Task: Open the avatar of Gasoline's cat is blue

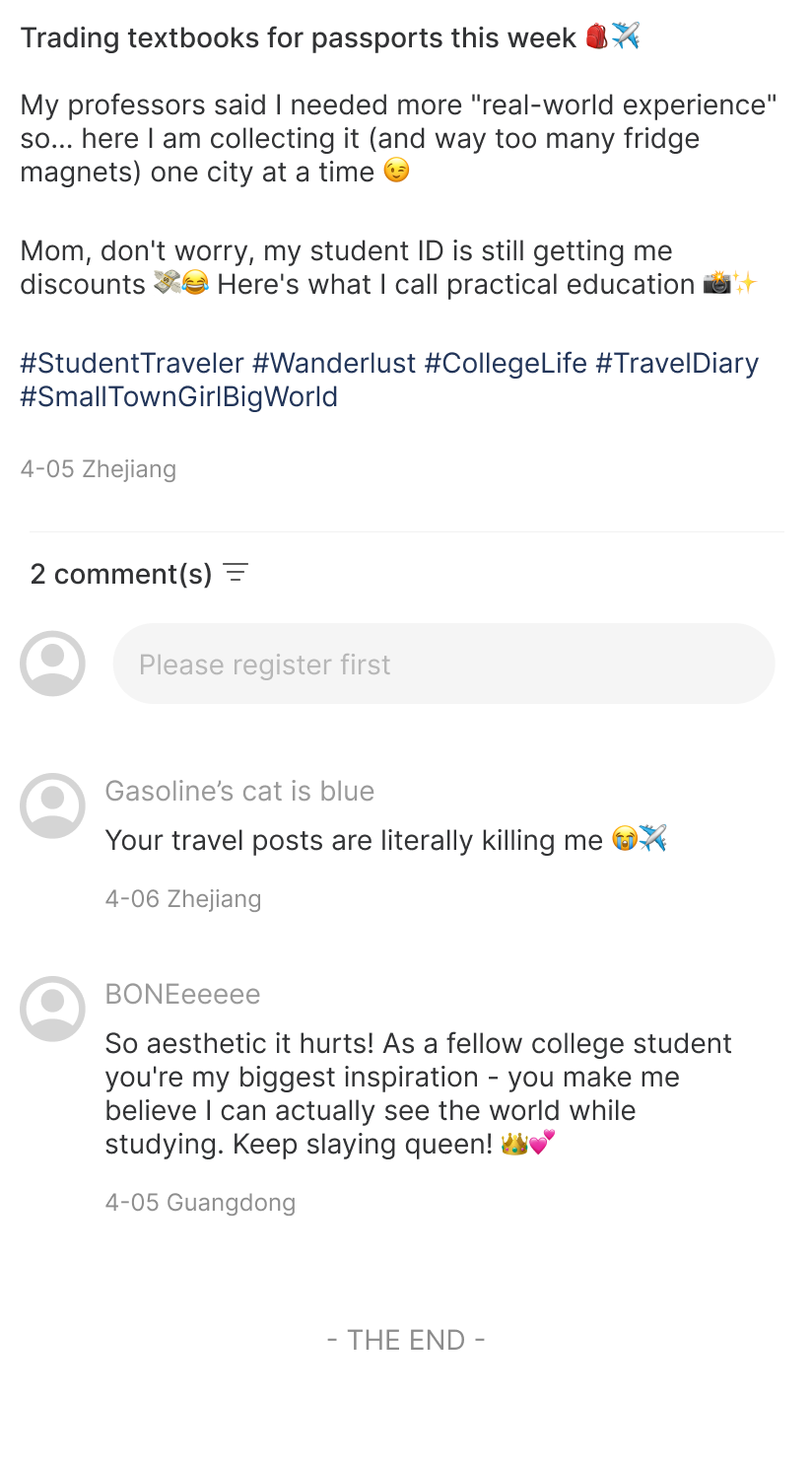Action: click(x=52, y=805)
